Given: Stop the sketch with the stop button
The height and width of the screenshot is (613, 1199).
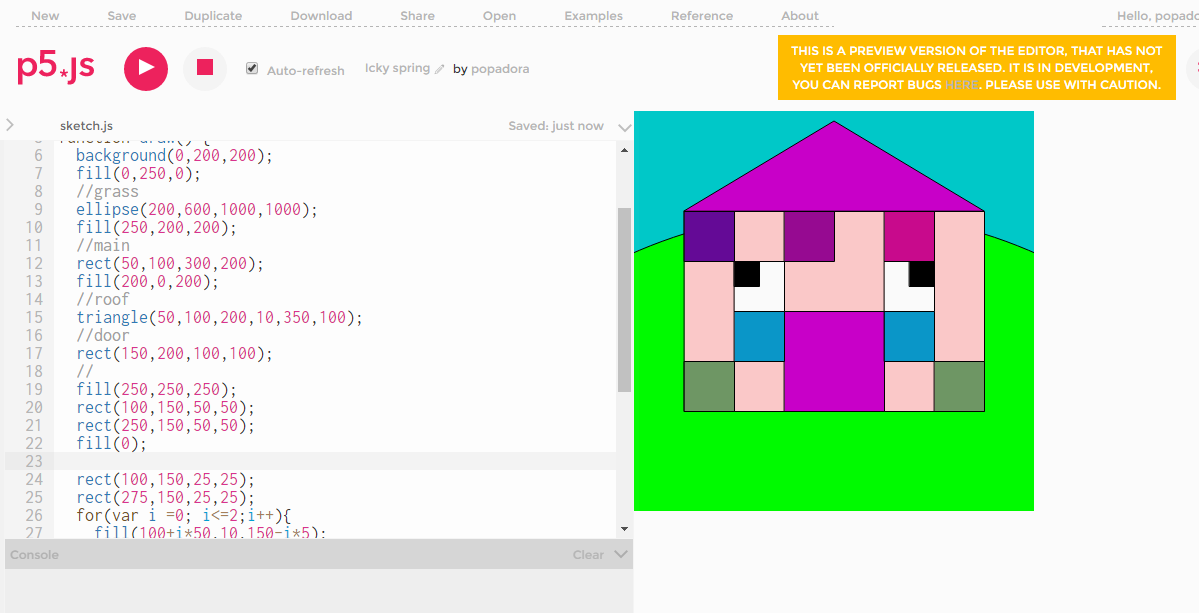Looking at the screenshot, I should 205,68.
